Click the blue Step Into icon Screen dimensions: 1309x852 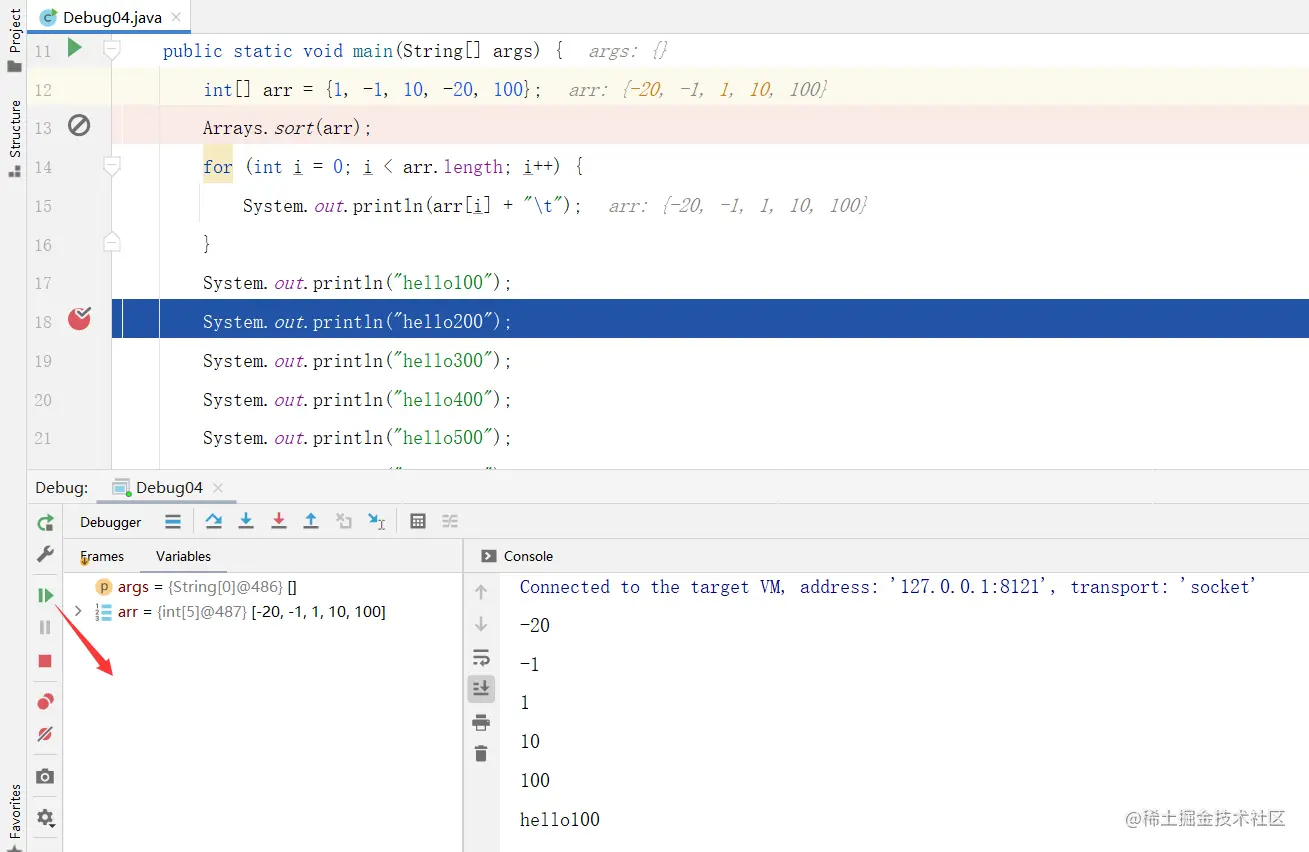[x=246, y=521]
